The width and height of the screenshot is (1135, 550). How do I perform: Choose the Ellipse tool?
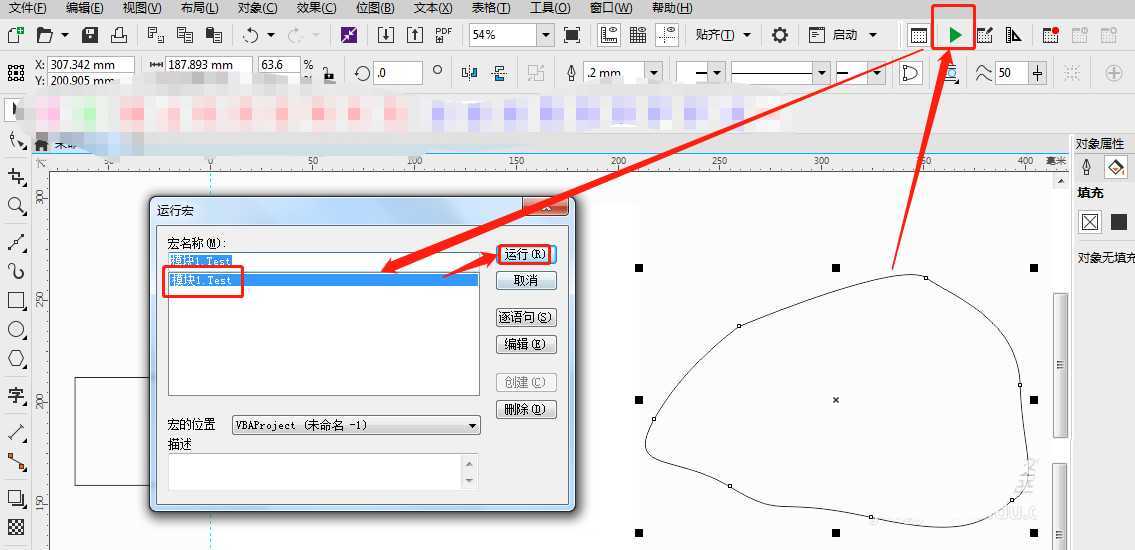[x=16, y=329]
